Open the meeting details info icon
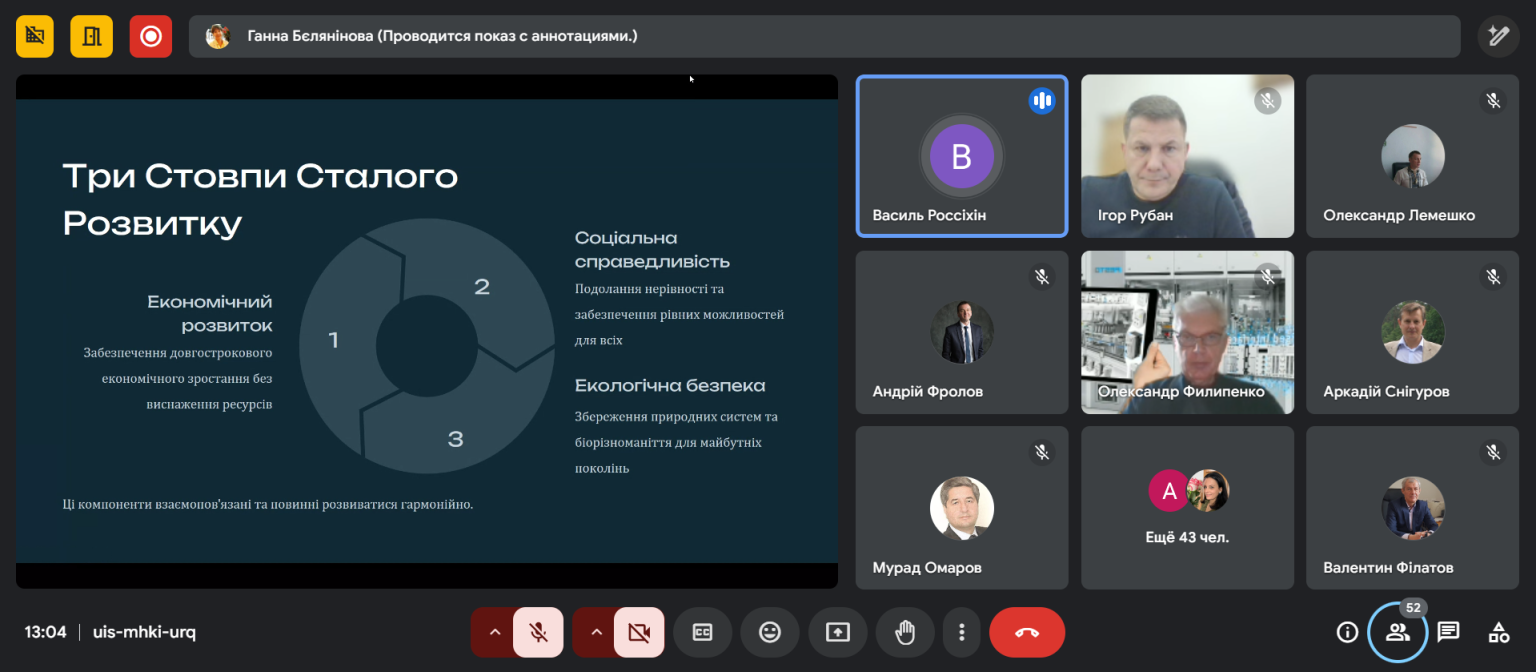Screen dimensions: 1536x672 [1347, 632]
